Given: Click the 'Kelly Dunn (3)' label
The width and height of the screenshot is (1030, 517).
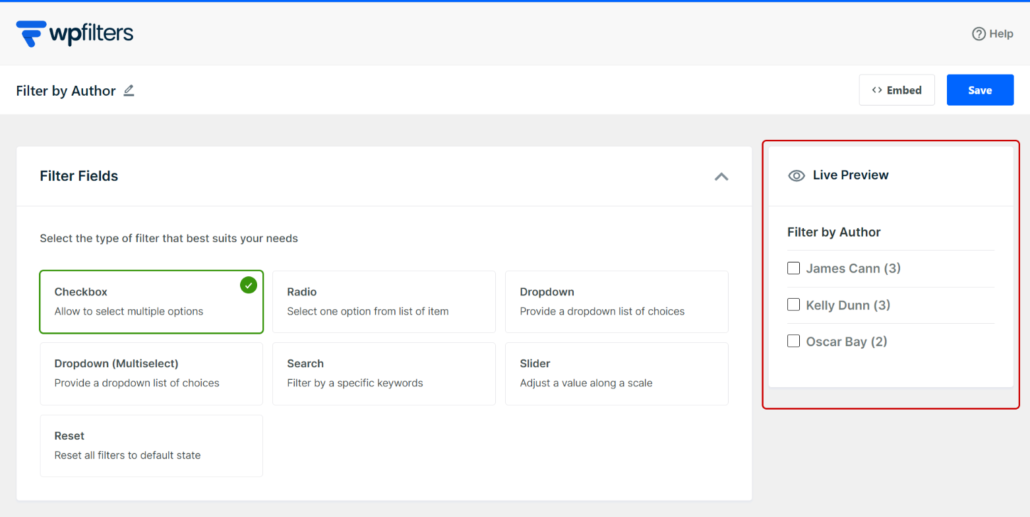Looking at the screenshot, I should pos(847,305).
